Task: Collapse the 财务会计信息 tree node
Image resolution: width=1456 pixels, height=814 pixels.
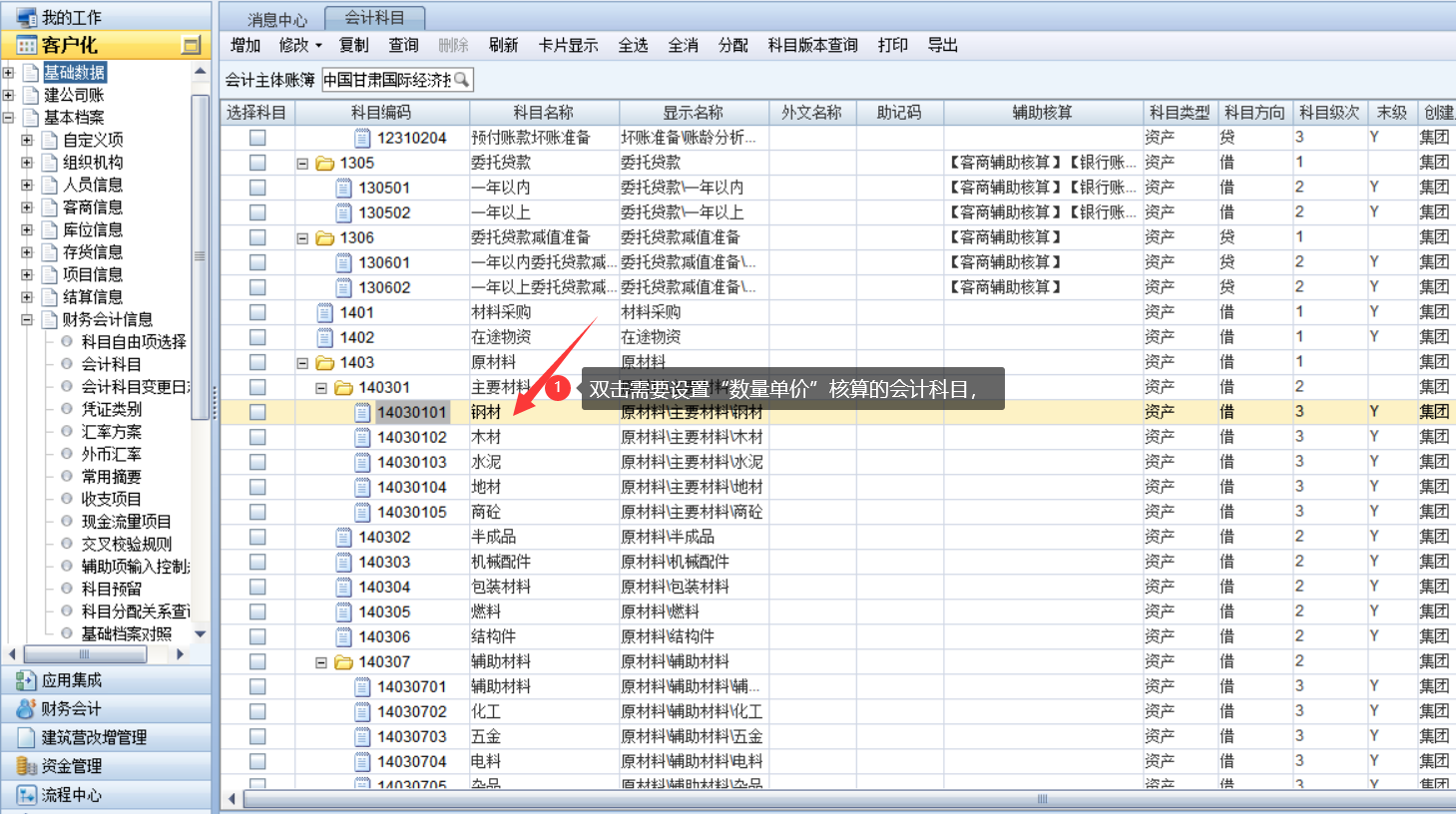Action: 27,319
